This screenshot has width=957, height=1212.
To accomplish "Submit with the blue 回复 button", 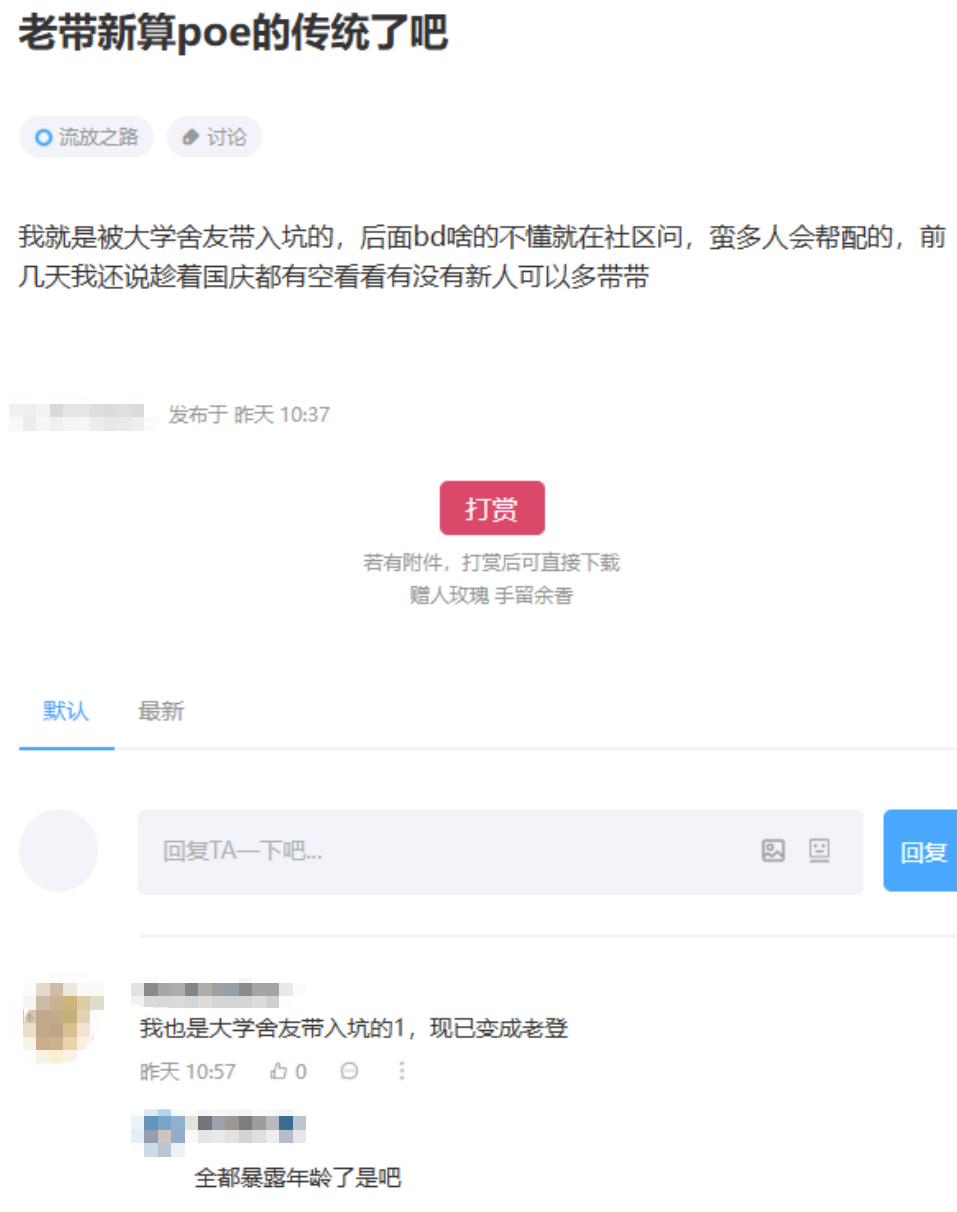I will click(x=921, y=851).
